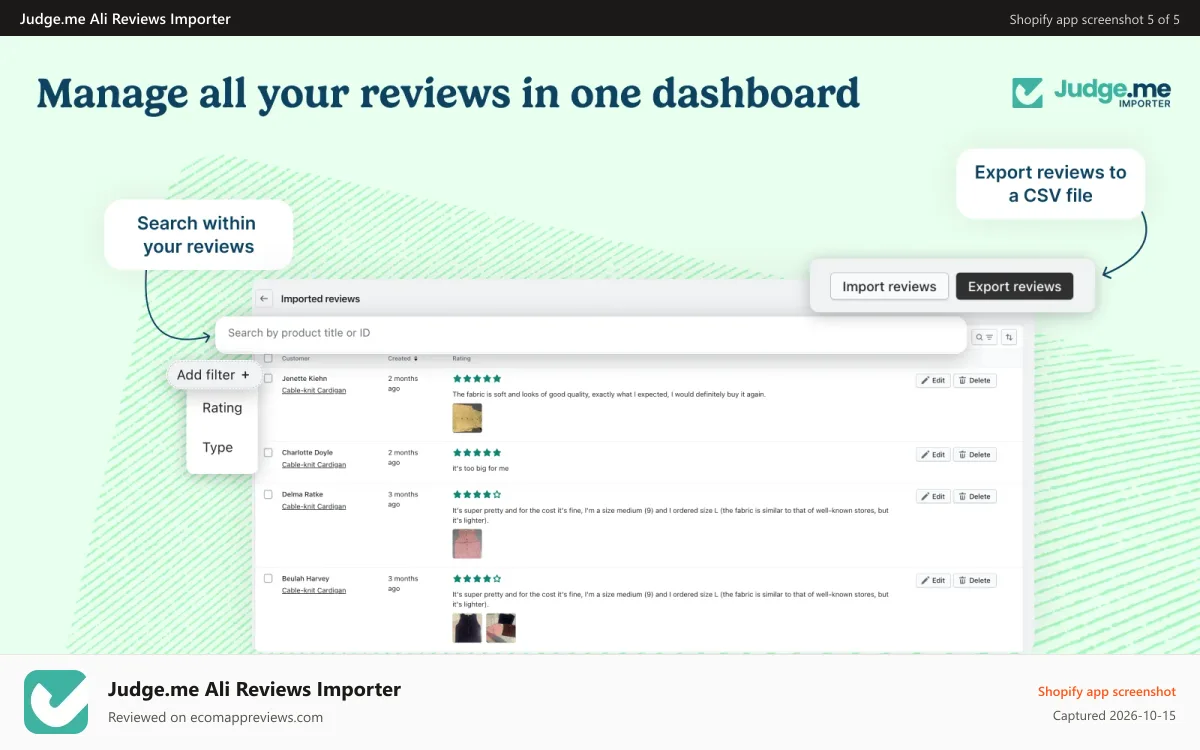Focus the Search by product title field
Image resolution: width=1200 pixels, height=750 pixels.
pyautogui.click(x=590, y=333)
